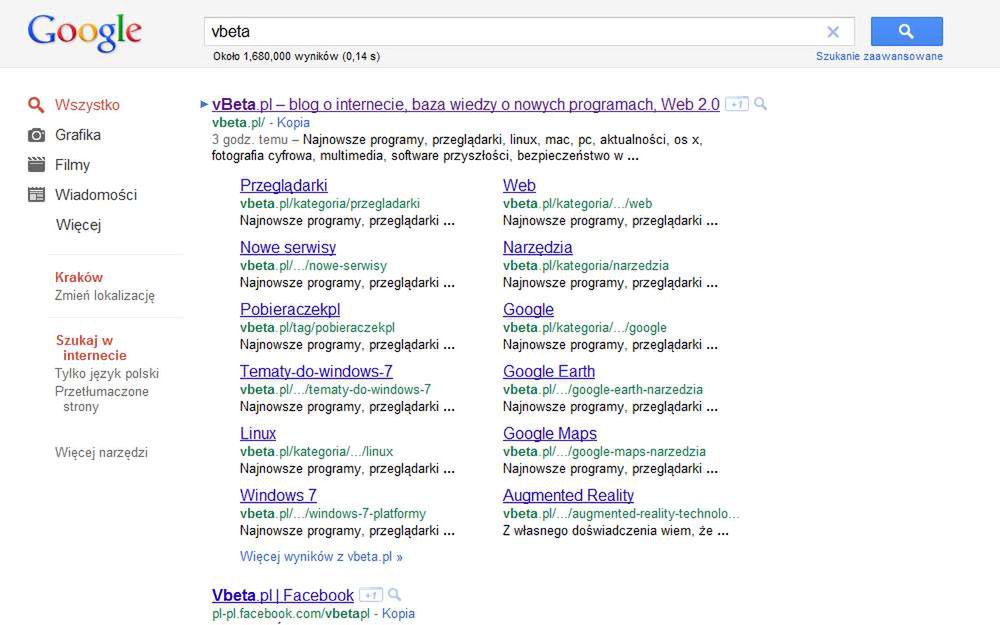Open Kopia link of Facebook result
The image size is (1000, 625).
coord(399,614)
